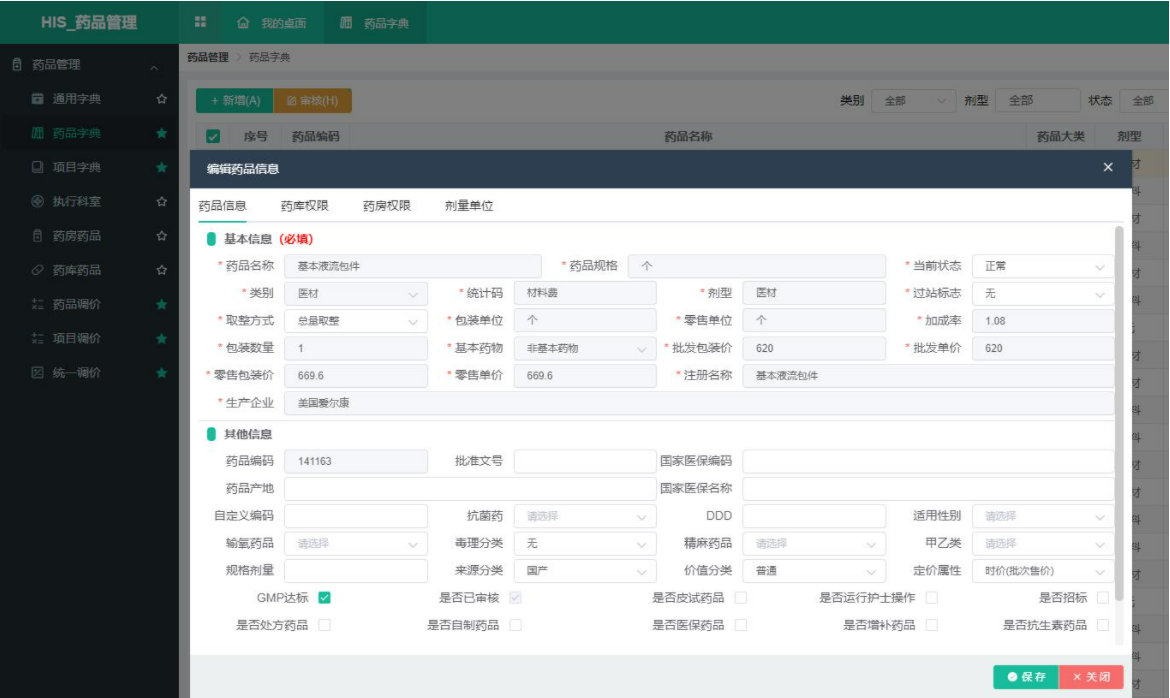The width and height of the screenshot is (1170, 698).
Task: Click the 药品管理 clipboard icon in sidebar
Action: (x=17, y=64)
